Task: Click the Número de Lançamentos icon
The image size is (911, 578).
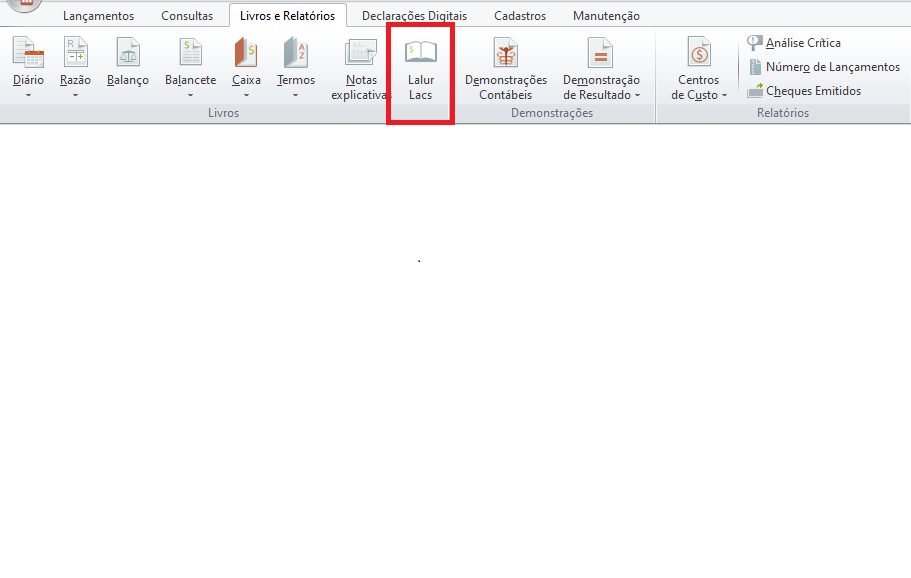Action: [755, 67]
